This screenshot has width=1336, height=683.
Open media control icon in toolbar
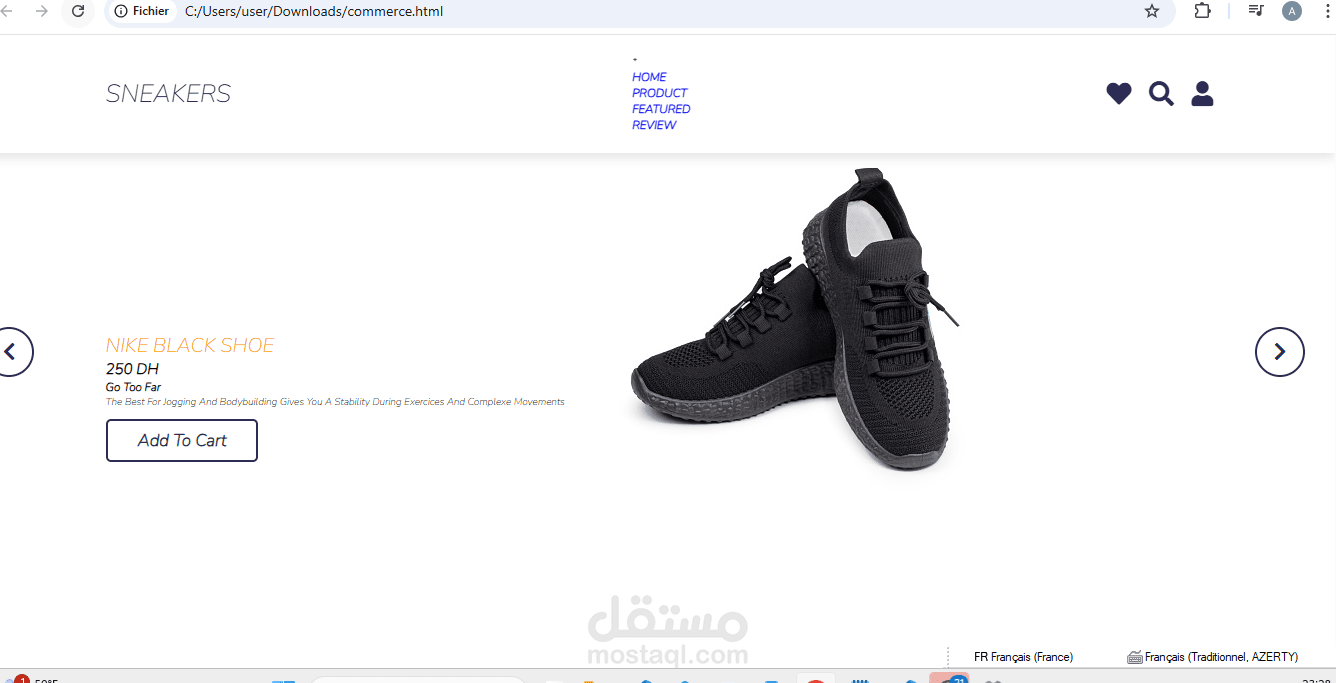1256,11
